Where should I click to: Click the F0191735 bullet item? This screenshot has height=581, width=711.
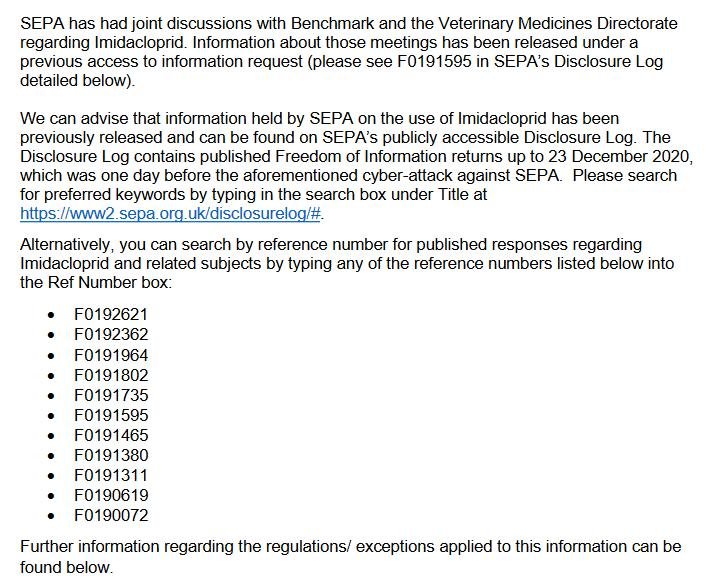(111, 394)
